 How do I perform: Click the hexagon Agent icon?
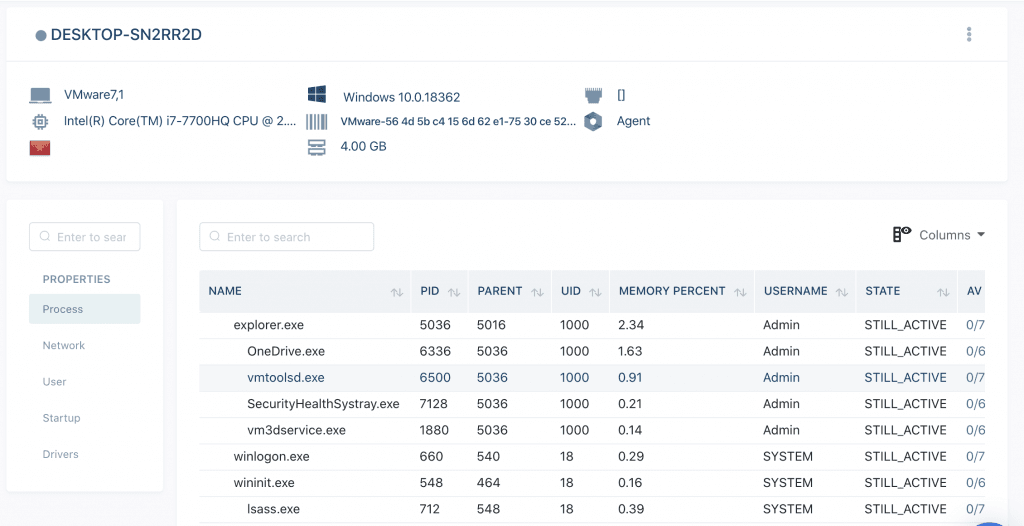[593, 122]
